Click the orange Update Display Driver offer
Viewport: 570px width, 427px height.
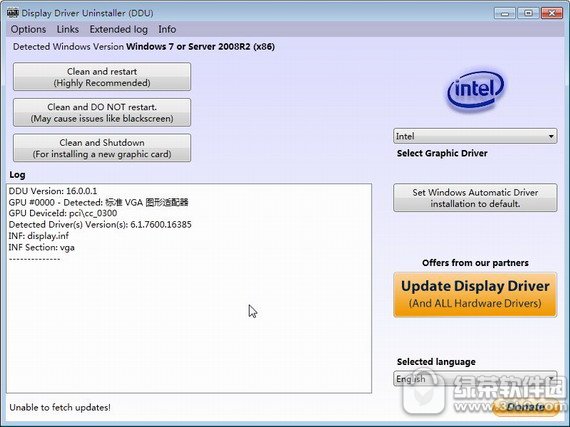(475, 295)
